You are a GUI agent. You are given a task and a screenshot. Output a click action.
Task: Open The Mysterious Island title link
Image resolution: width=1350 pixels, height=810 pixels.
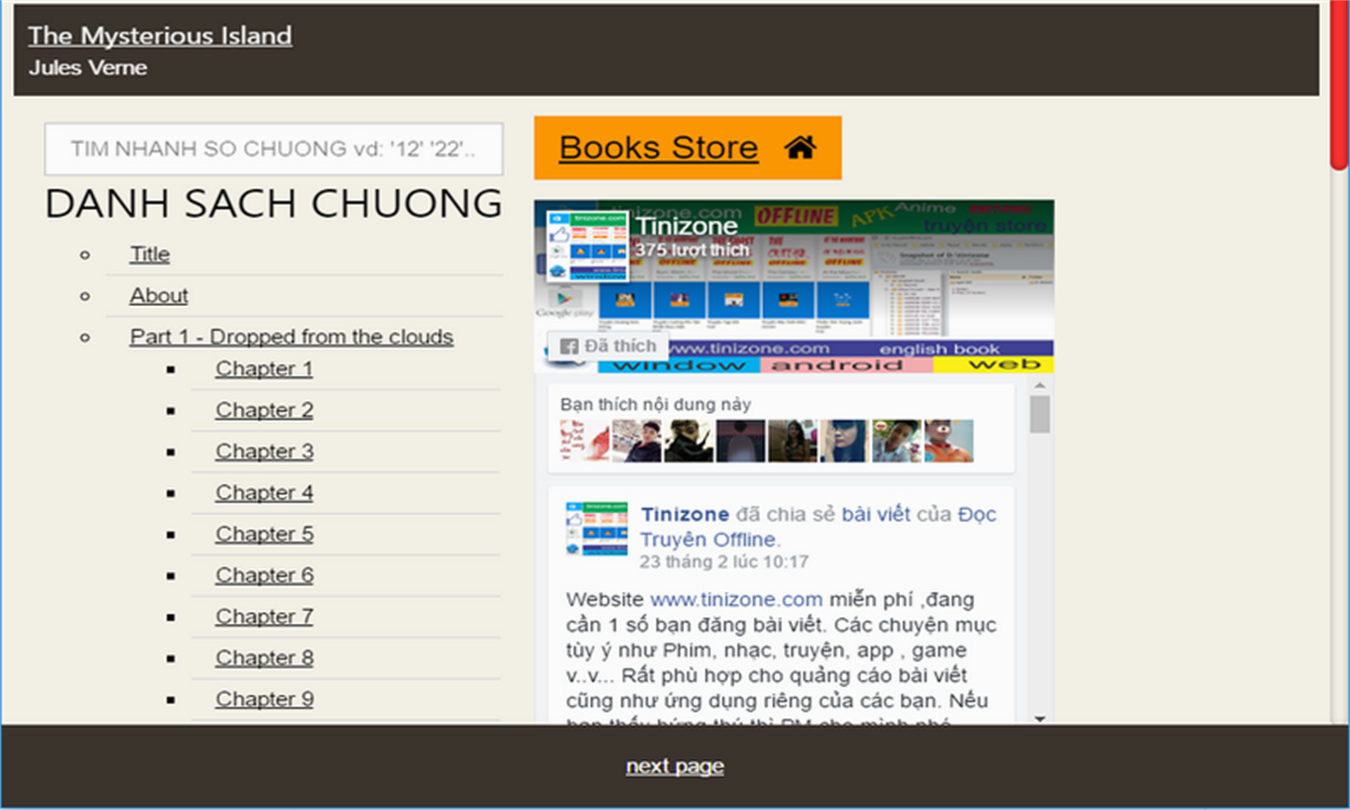[x=160, y=36]
